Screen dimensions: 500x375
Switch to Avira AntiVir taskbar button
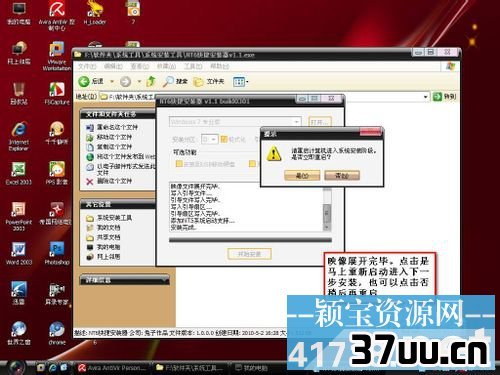pos(112,368)
